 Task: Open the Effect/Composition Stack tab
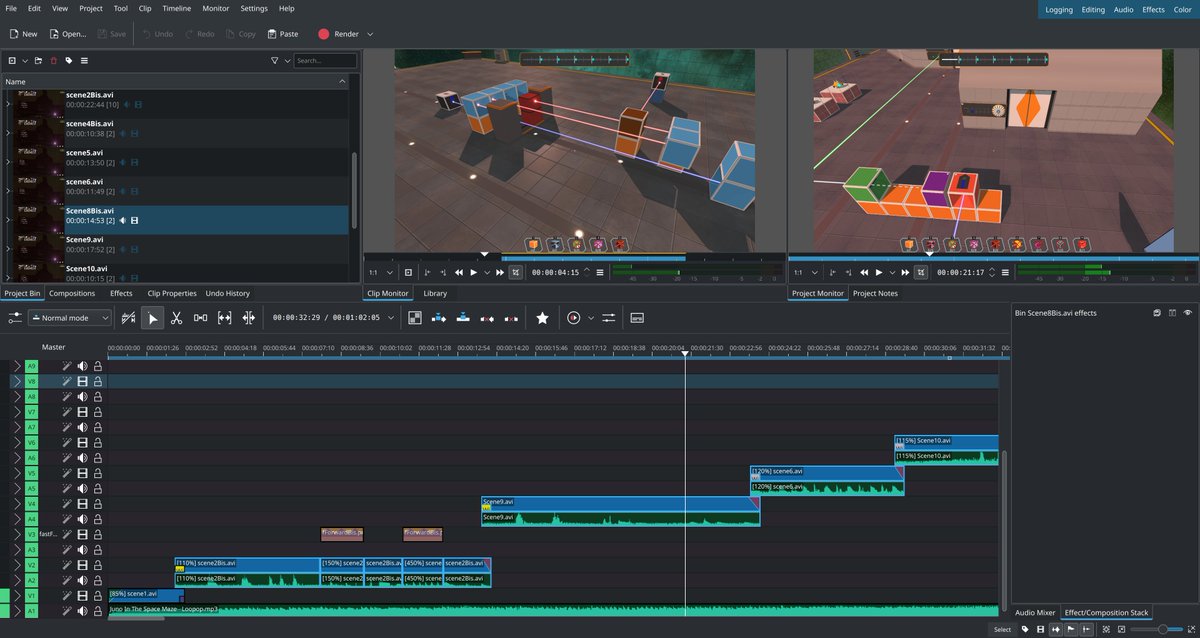click(1106, 612)
